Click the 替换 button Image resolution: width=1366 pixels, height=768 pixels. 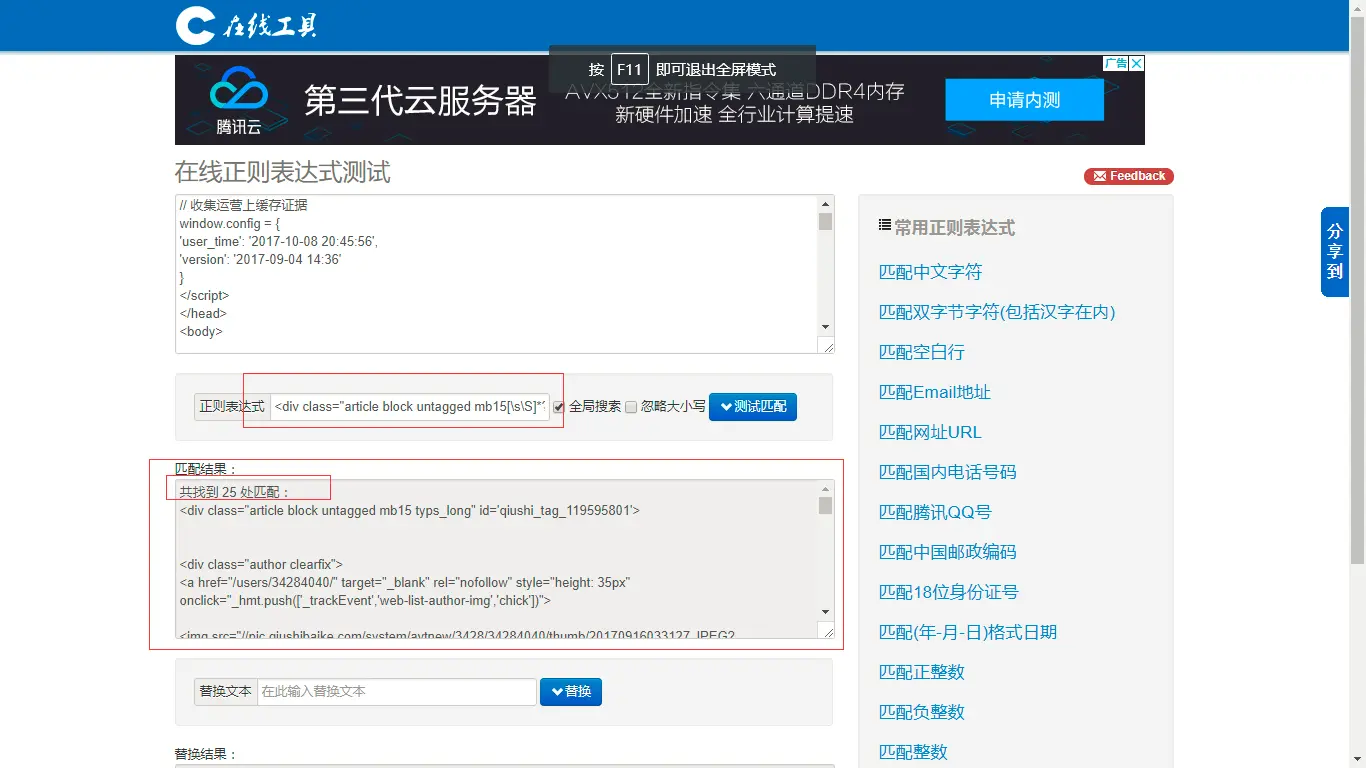(571, 691)
